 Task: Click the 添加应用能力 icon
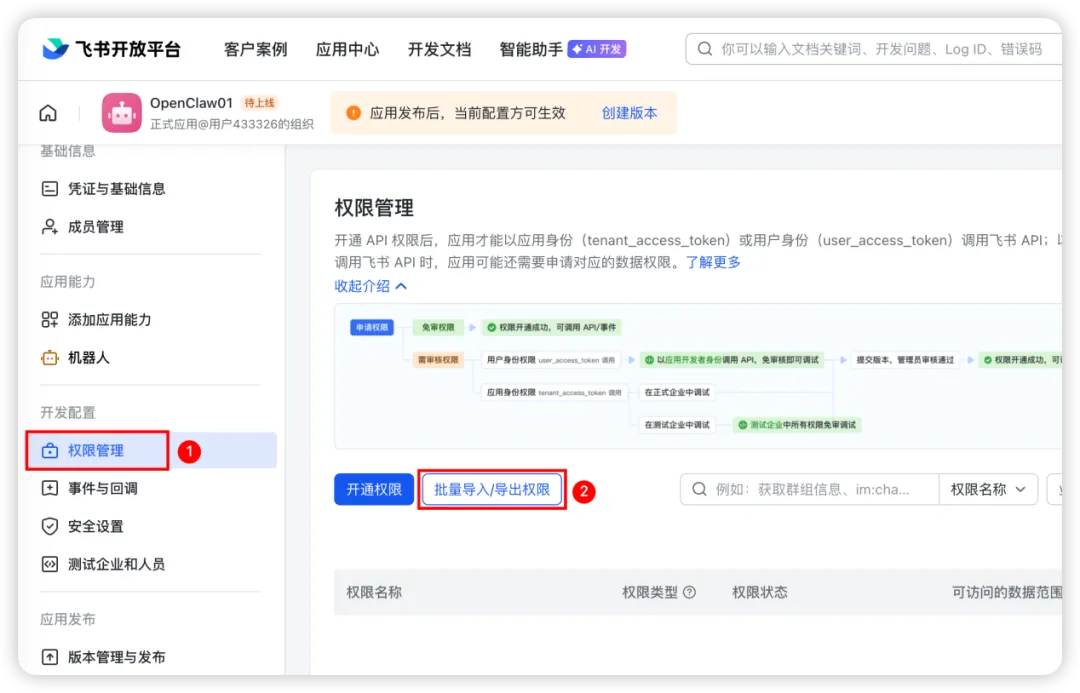(47, 319)
